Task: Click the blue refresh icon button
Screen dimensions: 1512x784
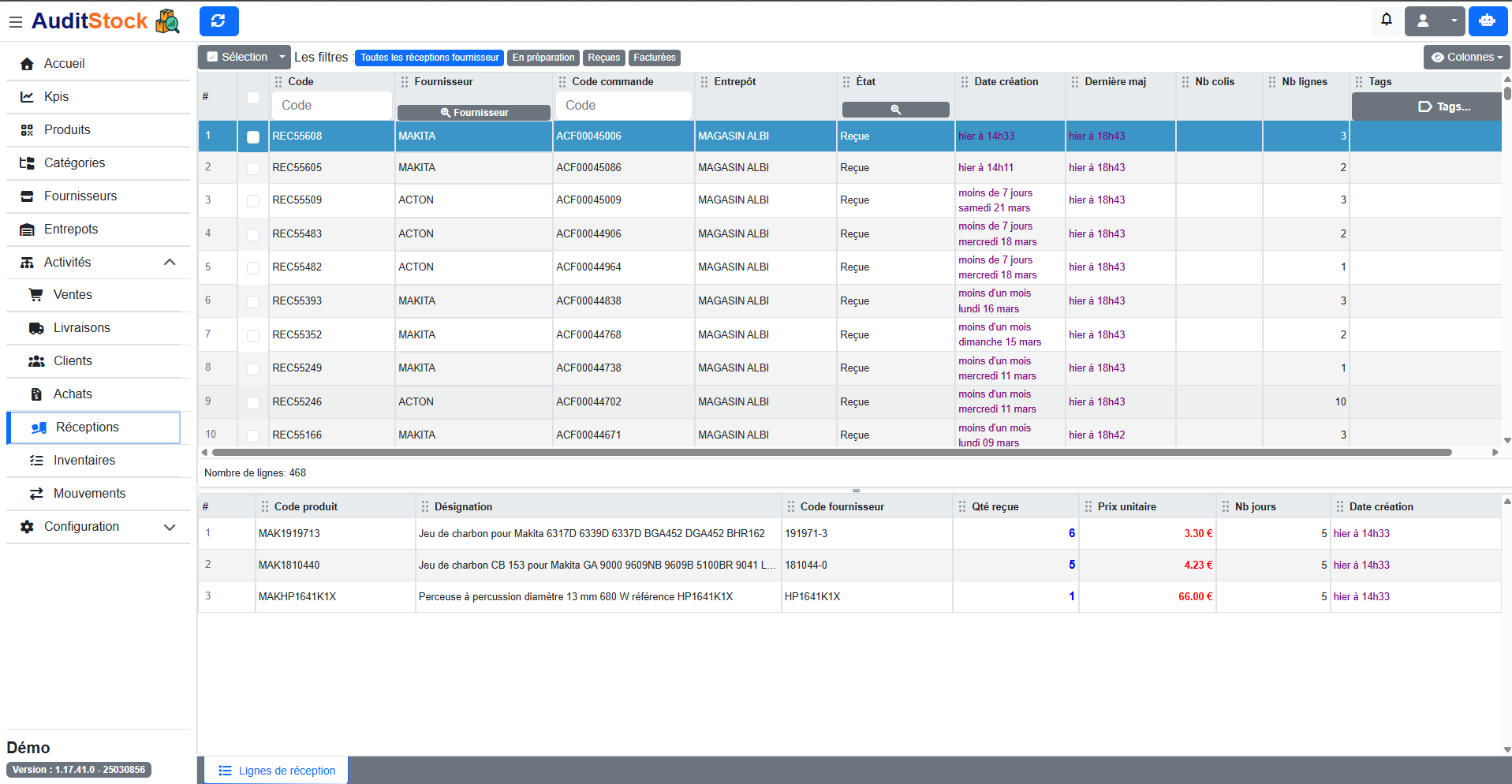Action: [218, 21]
